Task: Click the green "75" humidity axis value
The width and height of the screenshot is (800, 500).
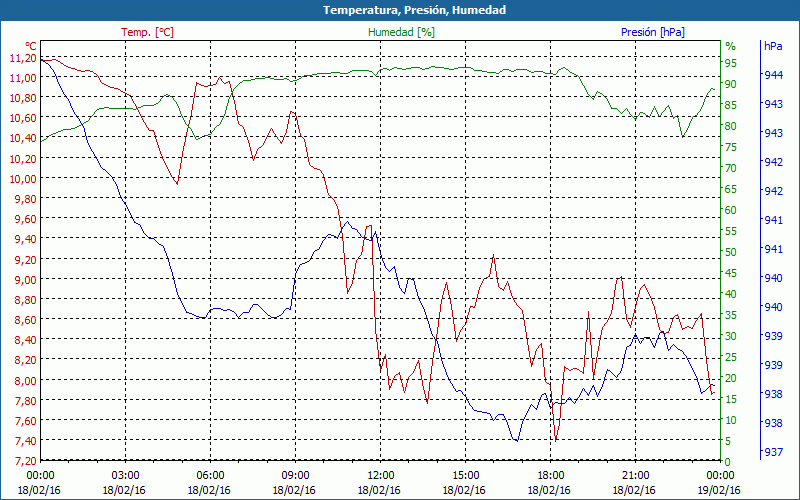Action: coord(731,147)
